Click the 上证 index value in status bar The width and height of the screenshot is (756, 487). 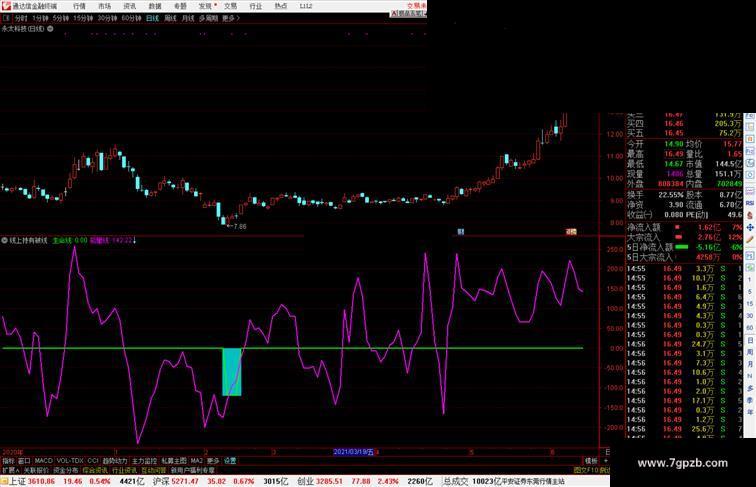pyautogui.click(x=41, y=481)
